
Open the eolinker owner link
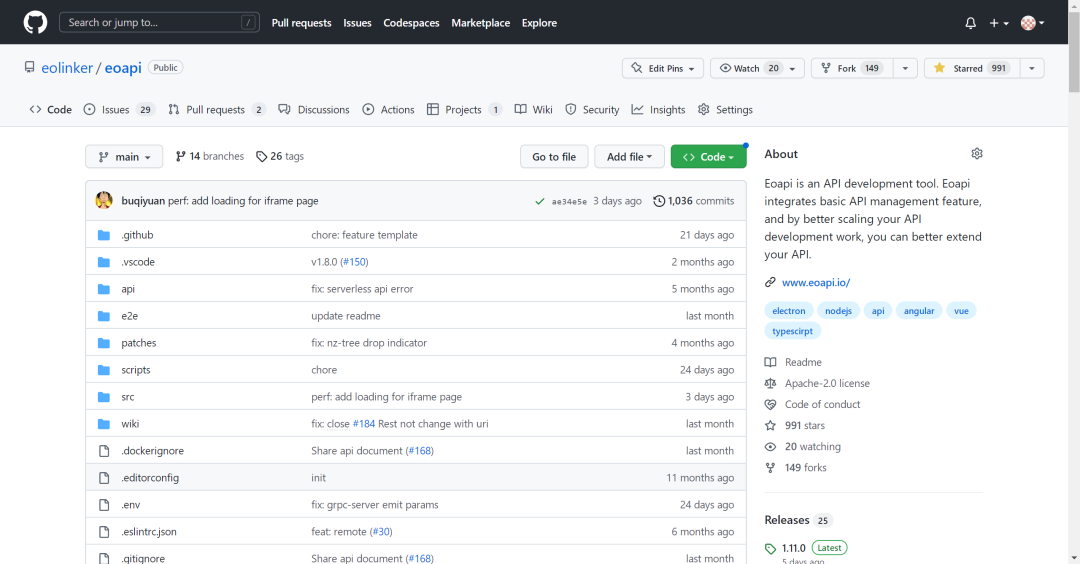(x=67, y=67)
